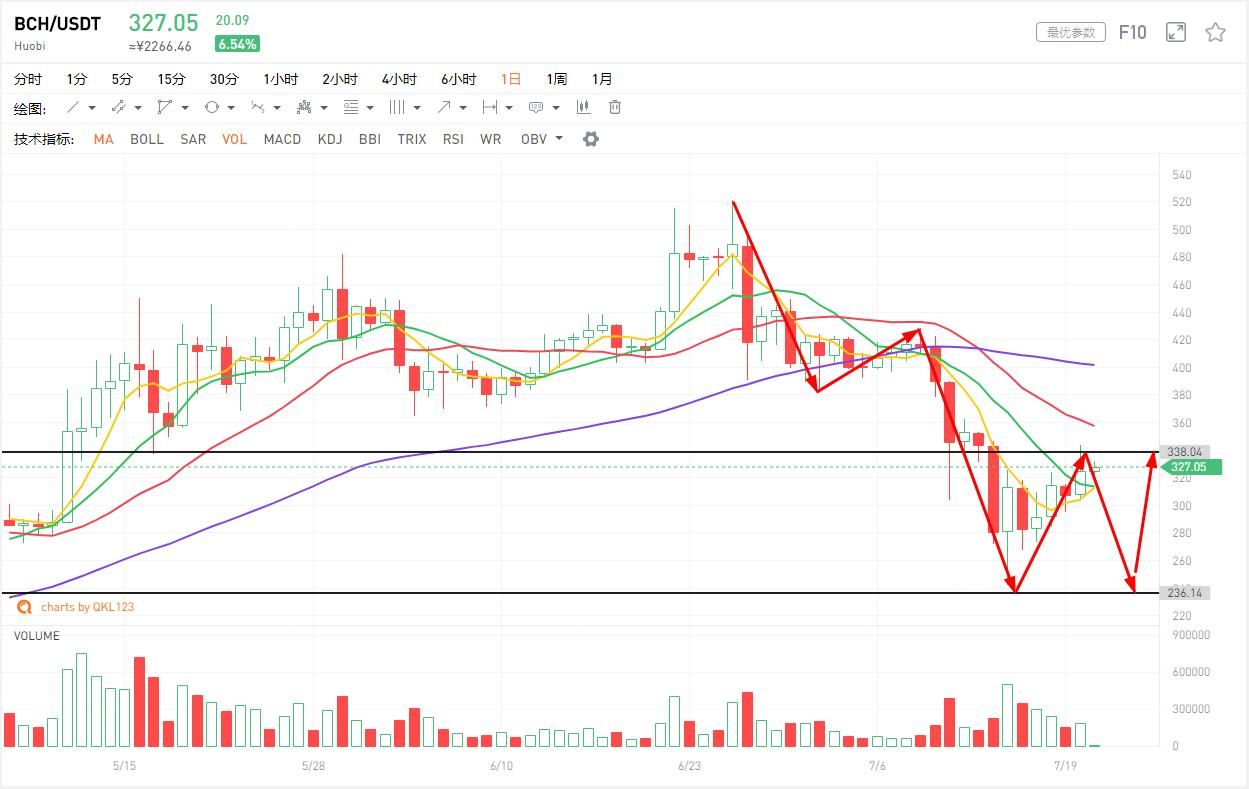Toggle the MA indicator
1249x789 pixels.
(104, 139)
